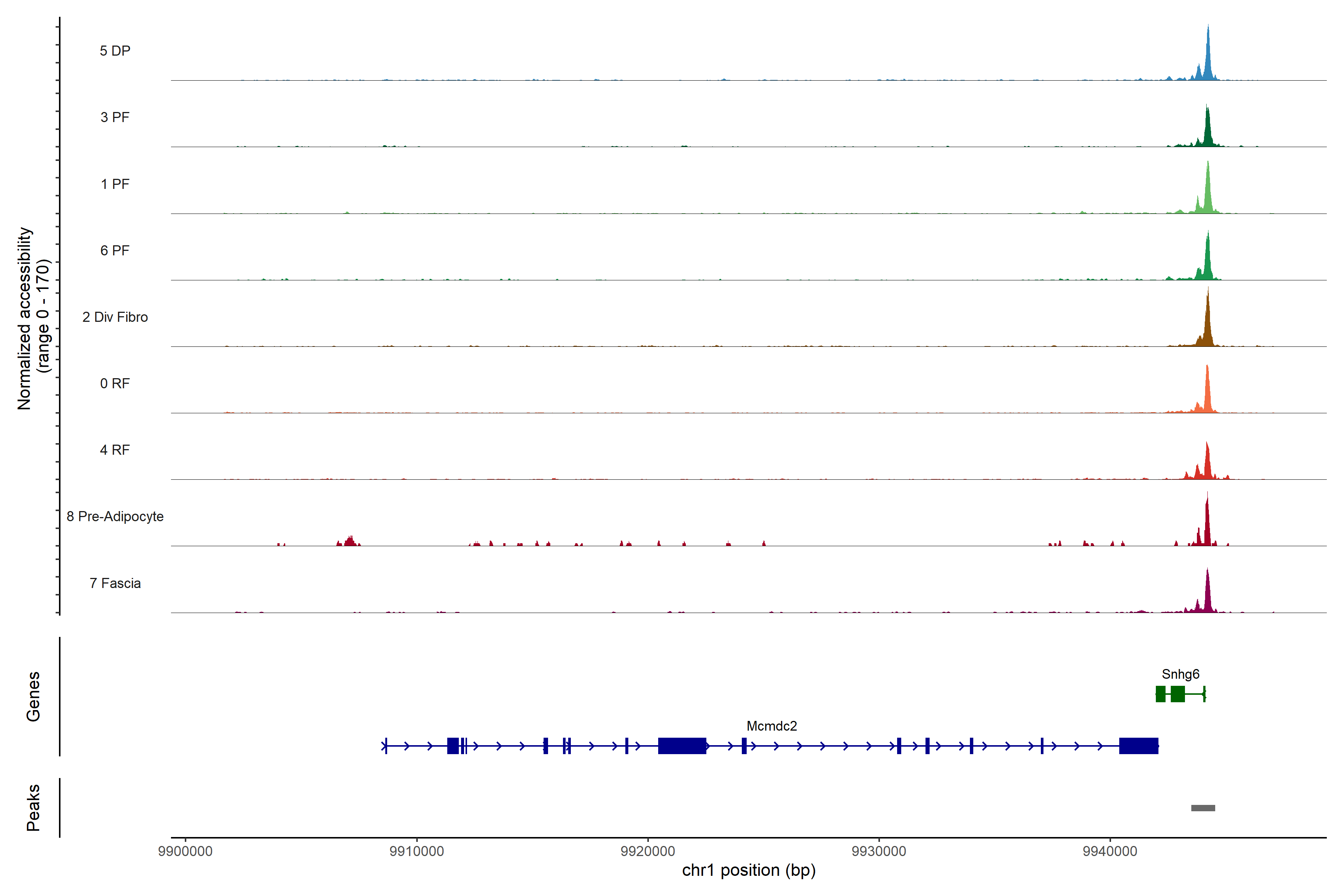Click the large Mcmdc2 exon near 9920000

(682, 746)
